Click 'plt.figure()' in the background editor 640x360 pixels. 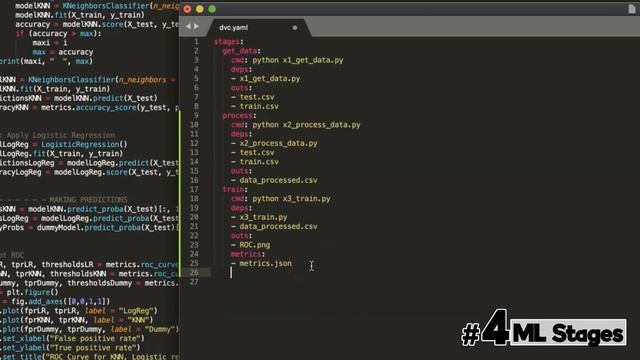pyautogui.click(x=32, y=292)
